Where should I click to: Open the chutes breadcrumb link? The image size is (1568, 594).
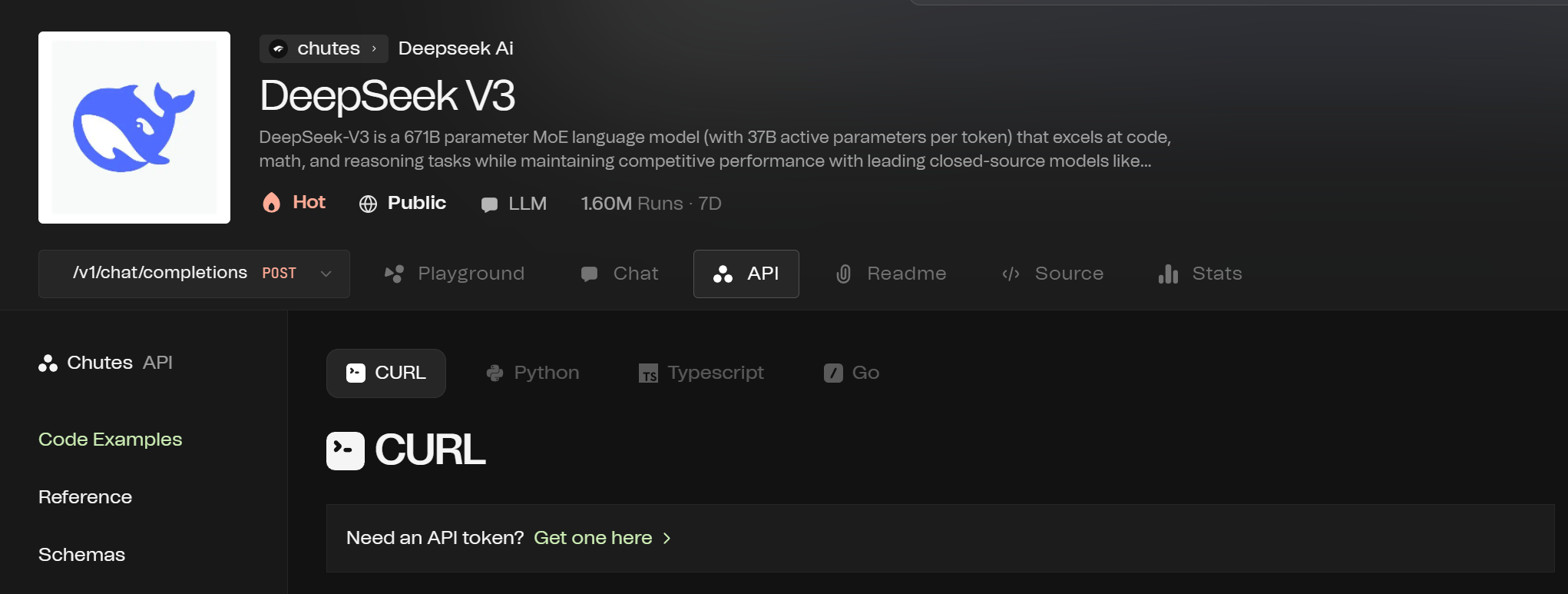coord(324,48)
